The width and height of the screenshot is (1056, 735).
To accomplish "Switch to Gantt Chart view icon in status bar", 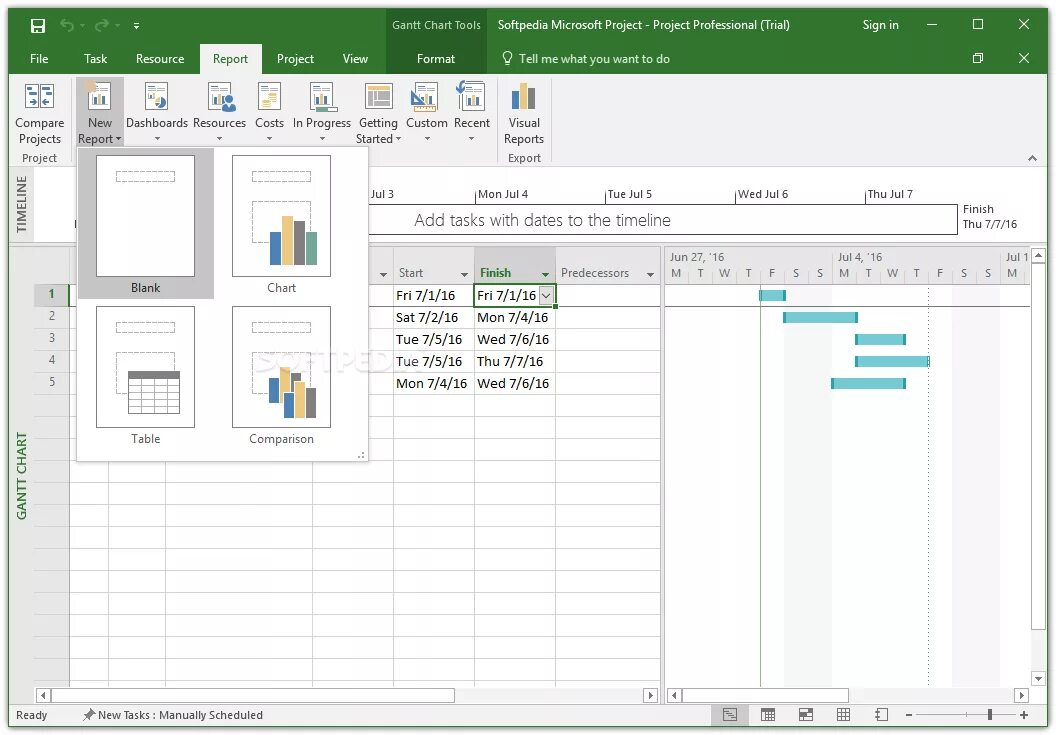I will 730,715.
